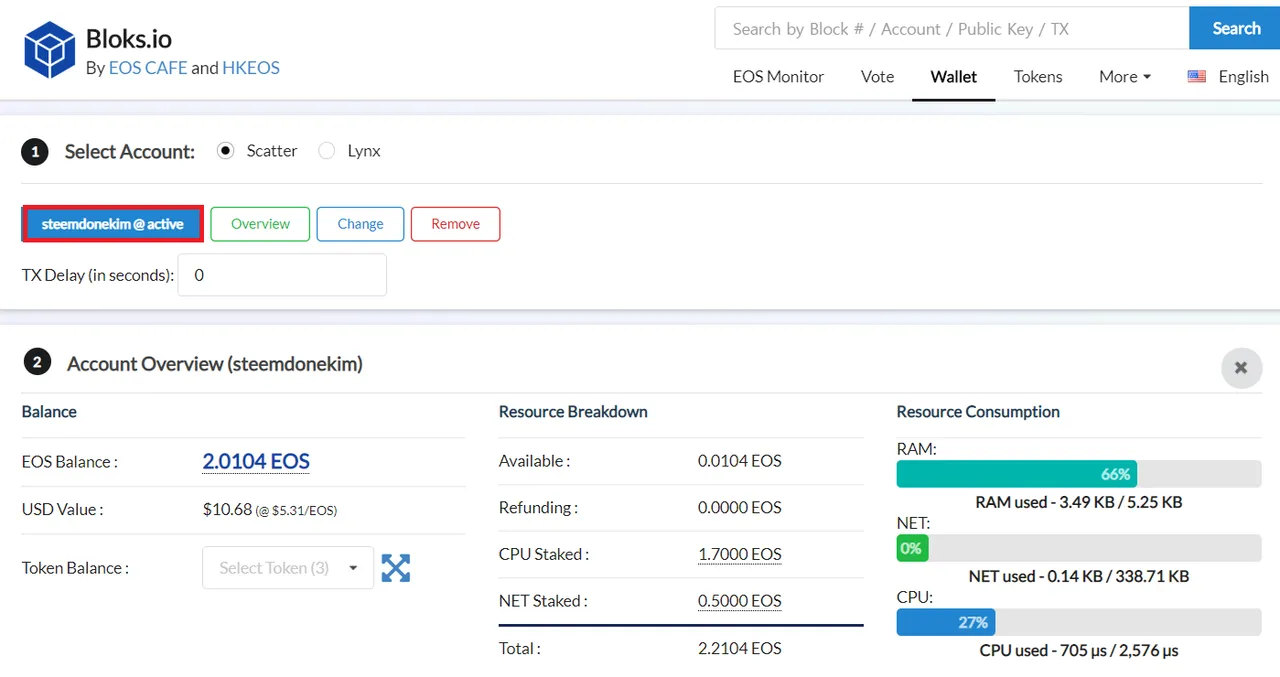Click the TX Delay seconds input
The height and width of the screenshot is (677, 1280).
(282, 275)
